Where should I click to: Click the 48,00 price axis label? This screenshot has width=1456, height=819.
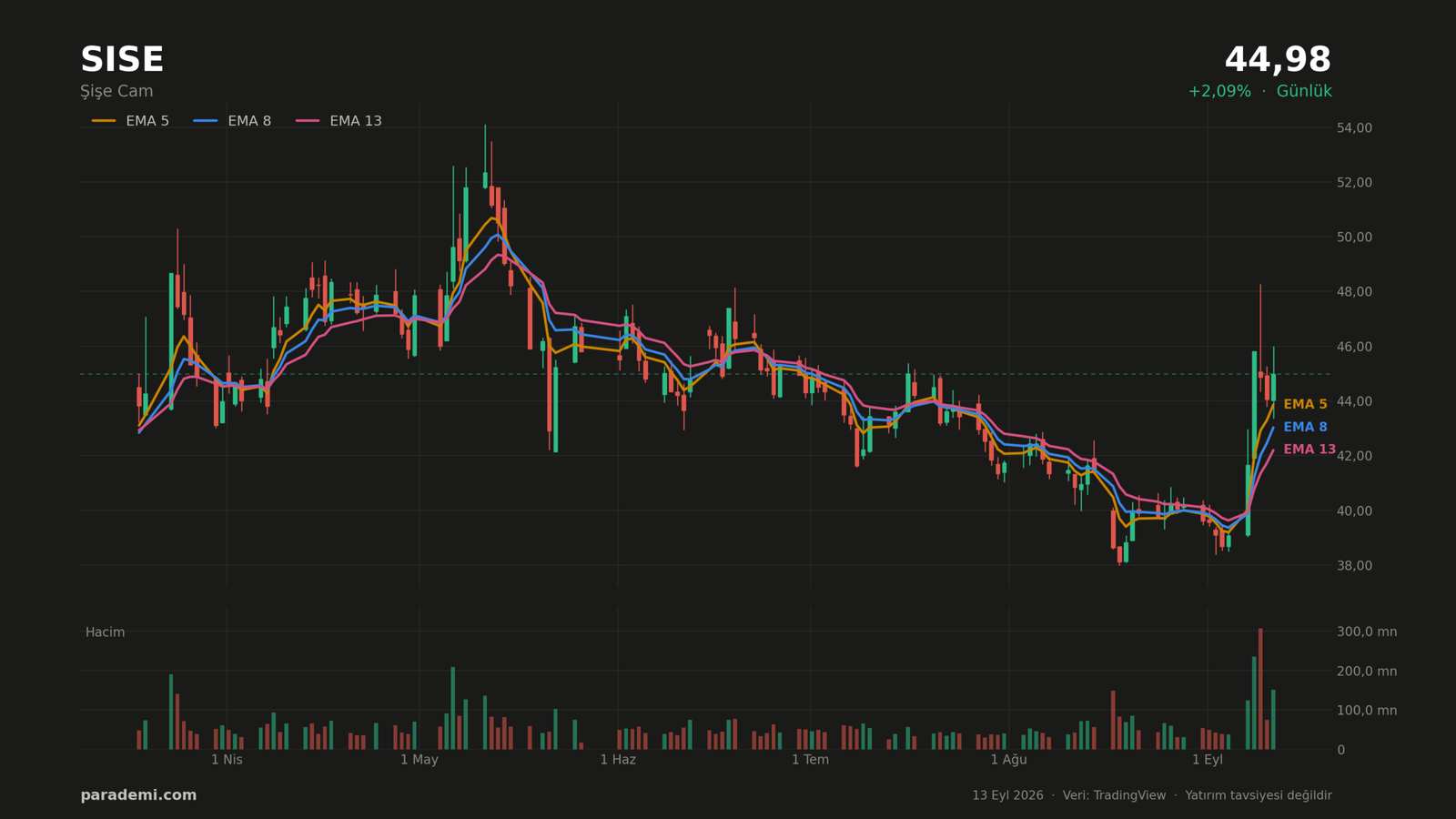[1354, 292]
